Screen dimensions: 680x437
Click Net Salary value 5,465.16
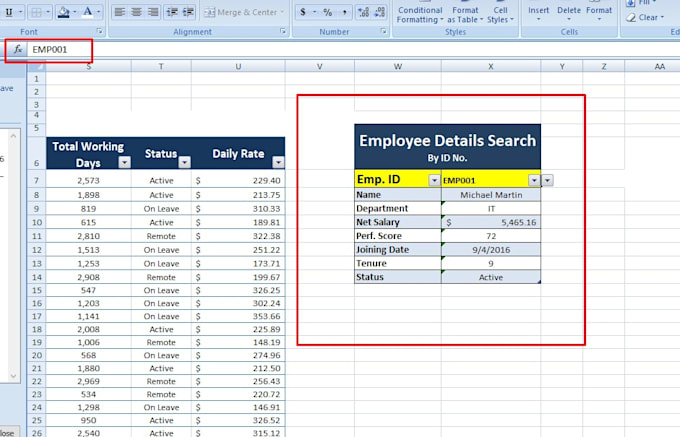click(x=491, y=222)
